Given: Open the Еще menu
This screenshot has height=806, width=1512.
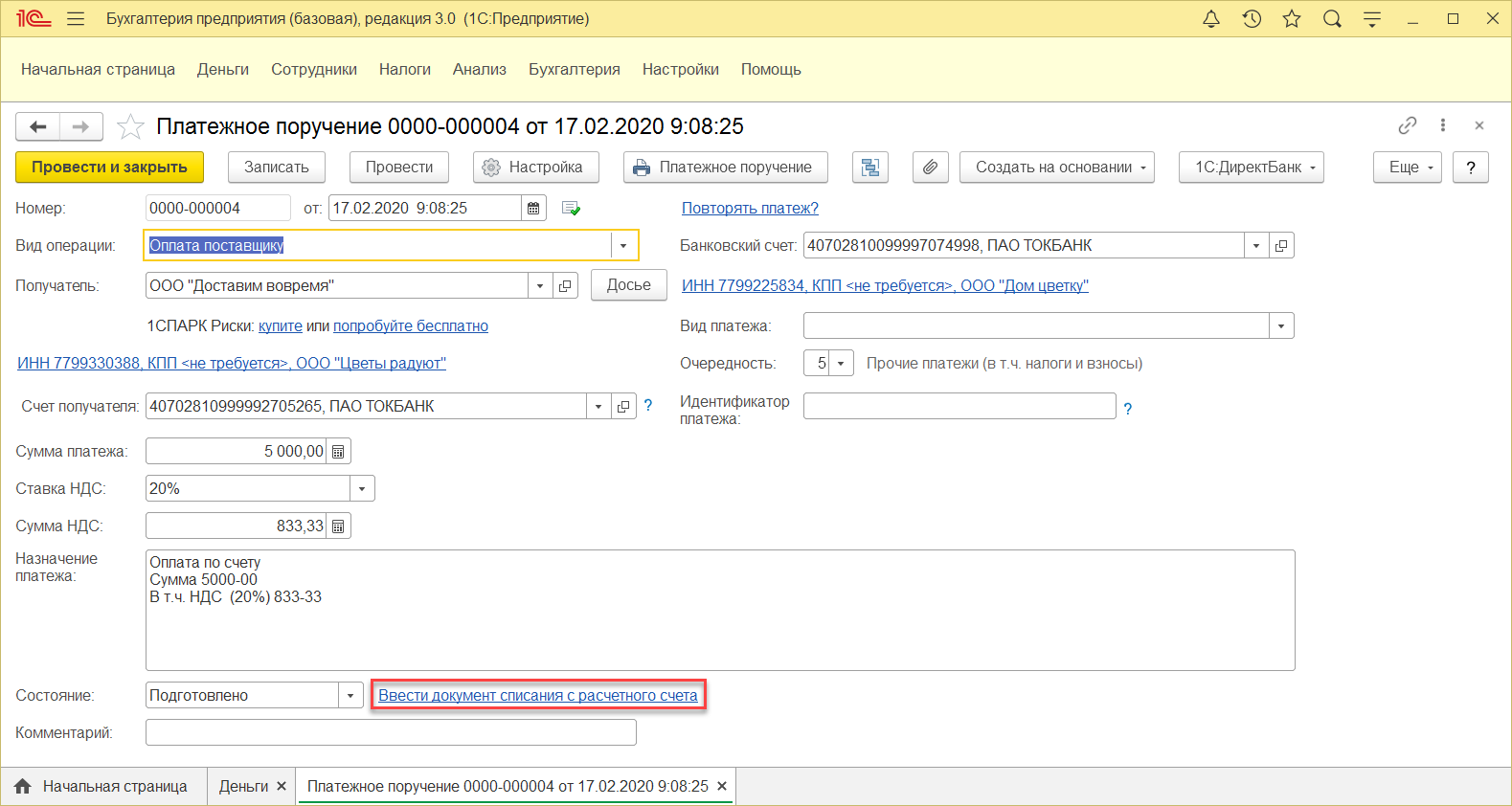Looking at the screenshot, I should point(1408,168).
